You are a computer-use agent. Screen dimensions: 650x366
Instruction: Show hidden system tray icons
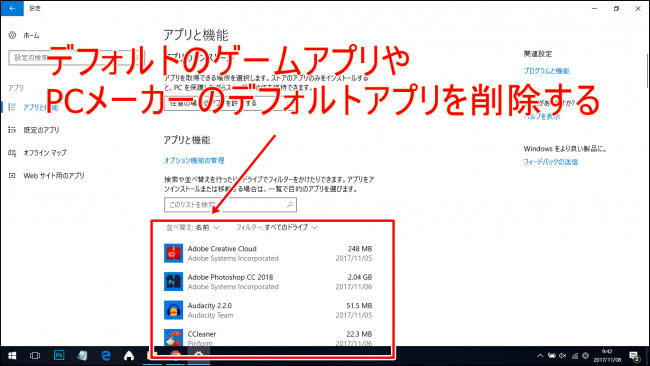[x=540, y=356]
